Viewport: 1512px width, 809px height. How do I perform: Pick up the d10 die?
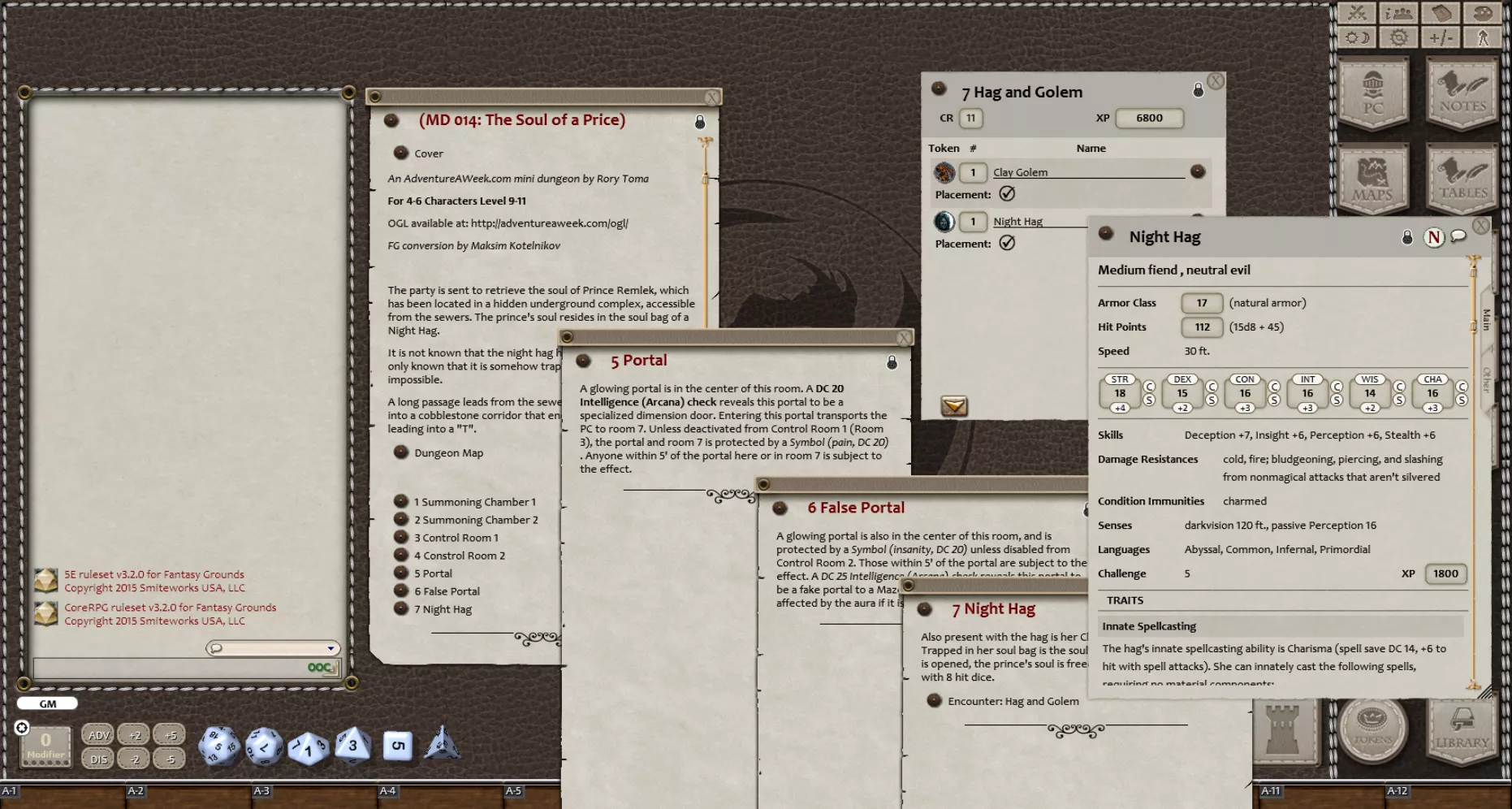coord(308,748)
